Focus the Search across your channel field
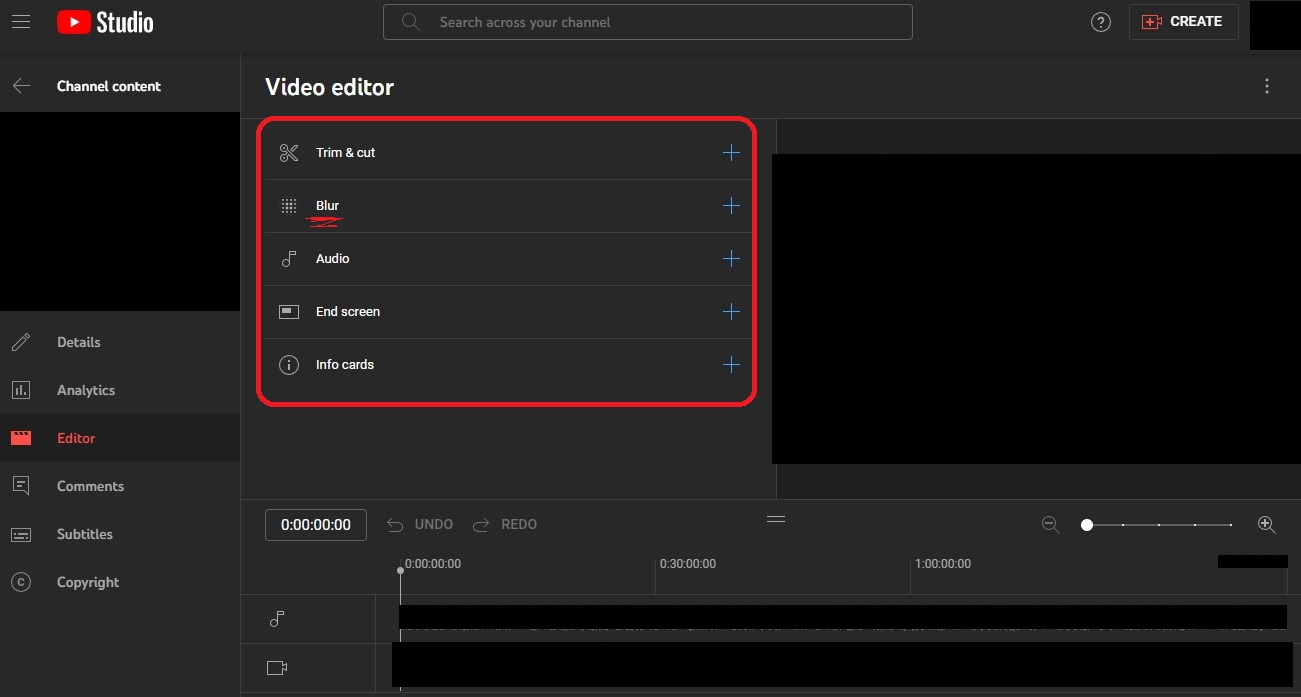1301x697 pixels. (x=648, y=22)
